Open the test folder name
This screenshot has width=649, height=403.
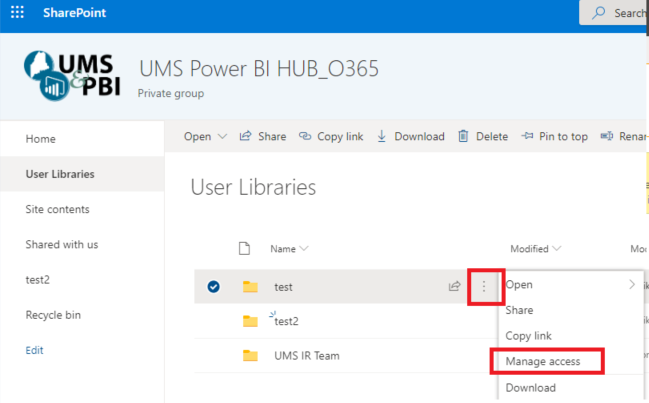[x=283, y=287]
